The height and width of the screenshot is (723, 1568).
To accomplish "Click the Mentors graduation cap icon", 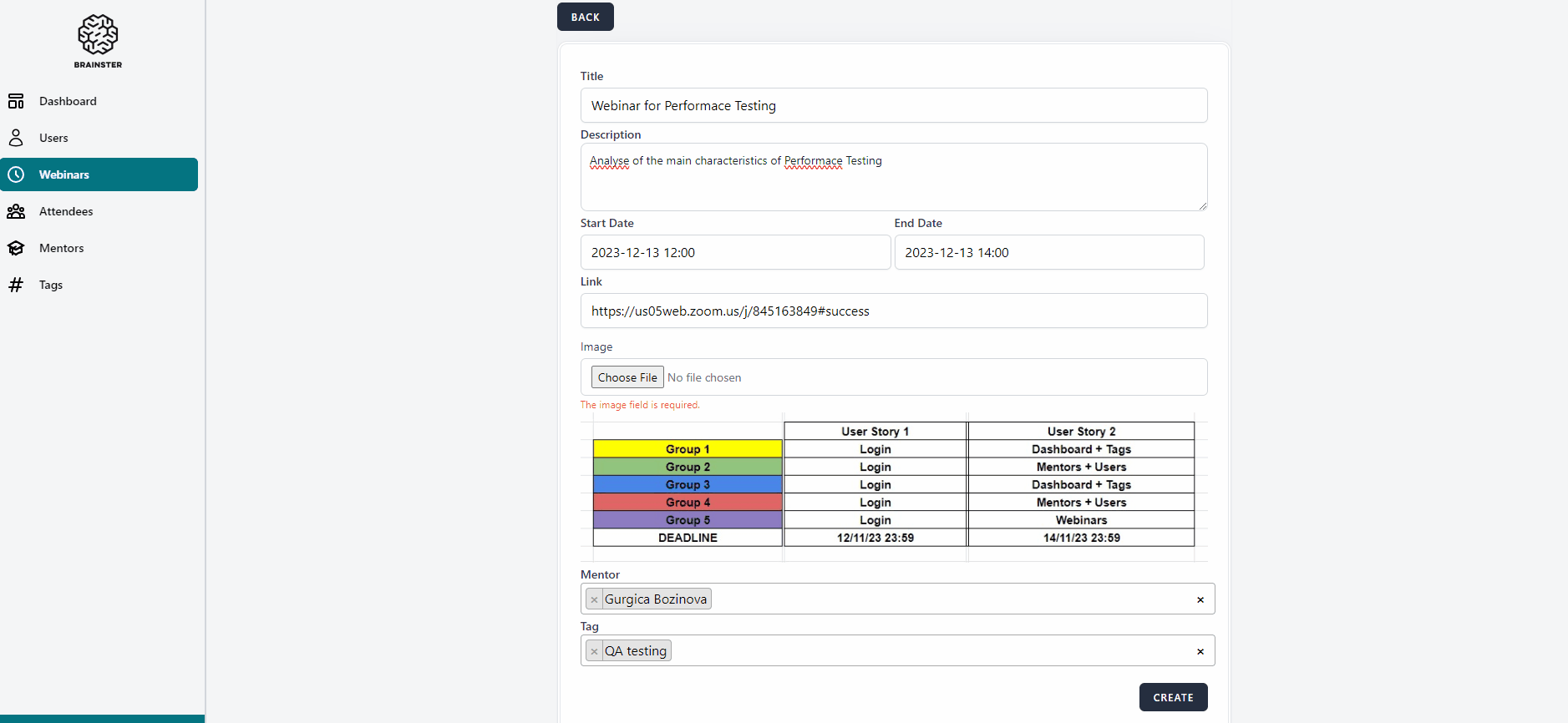I will (16, 248).
